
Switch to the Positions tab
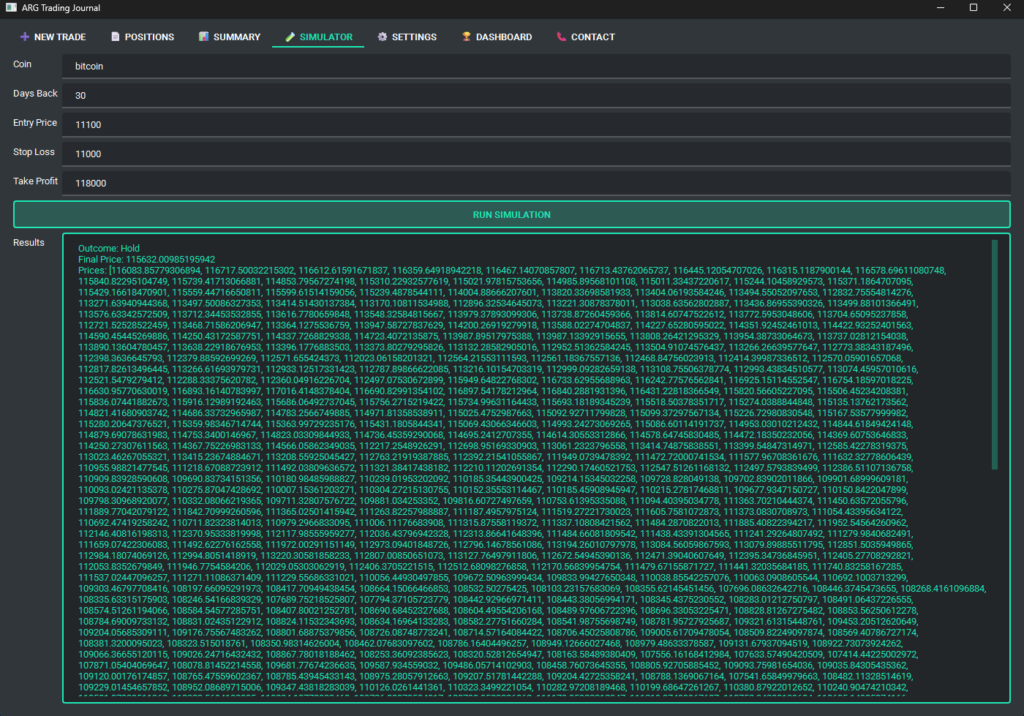(x=142, y=37)
